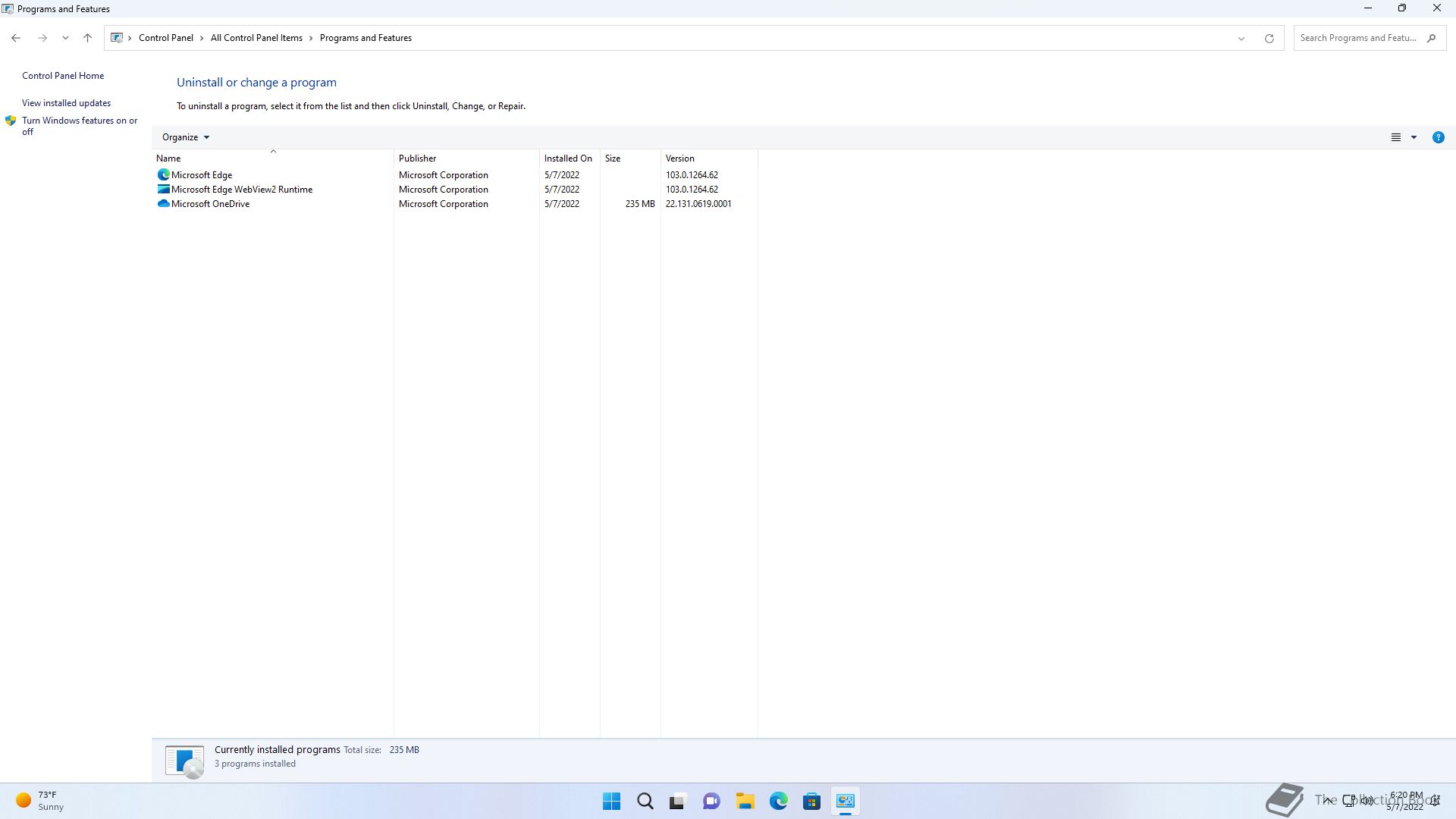Click the search magnifier icon
Image resolution: width=1456 pixels, height=819 pixels.
1431,38
